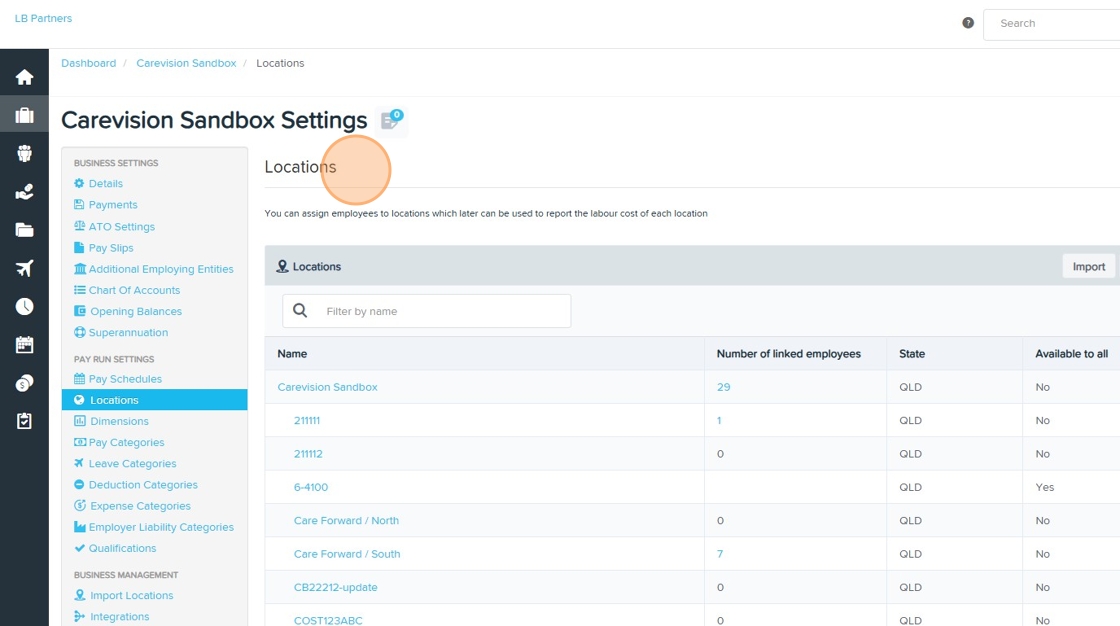The width and height of the screenshot is (1120, 626).
Task: Click the lifebuoy icon next to Superannuation
Action: pyautogui.click(x=79, y=332)
